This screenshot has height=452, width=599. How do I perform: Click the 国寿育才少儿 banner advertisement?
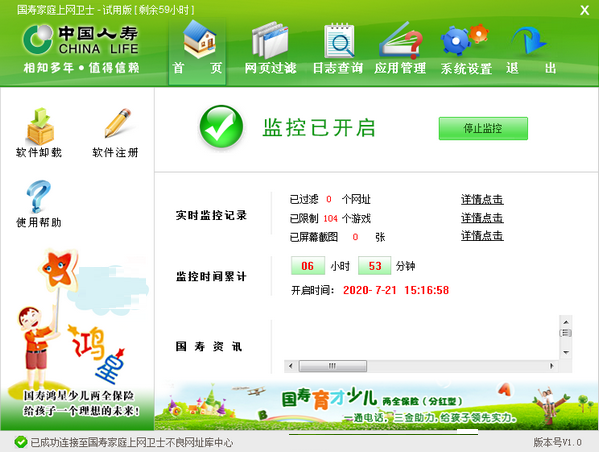[376, 406]
